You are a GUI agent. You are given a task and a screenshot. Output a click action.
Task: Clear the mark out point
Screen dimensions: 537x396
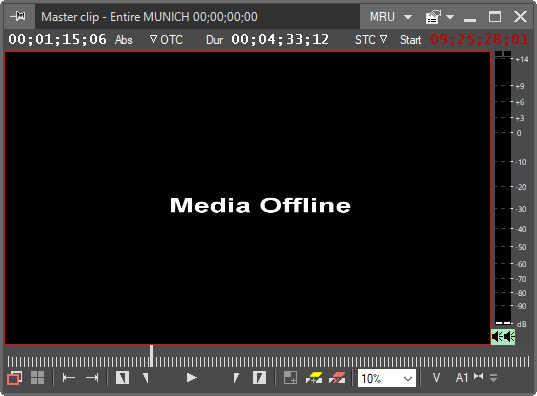coord(236,378)
